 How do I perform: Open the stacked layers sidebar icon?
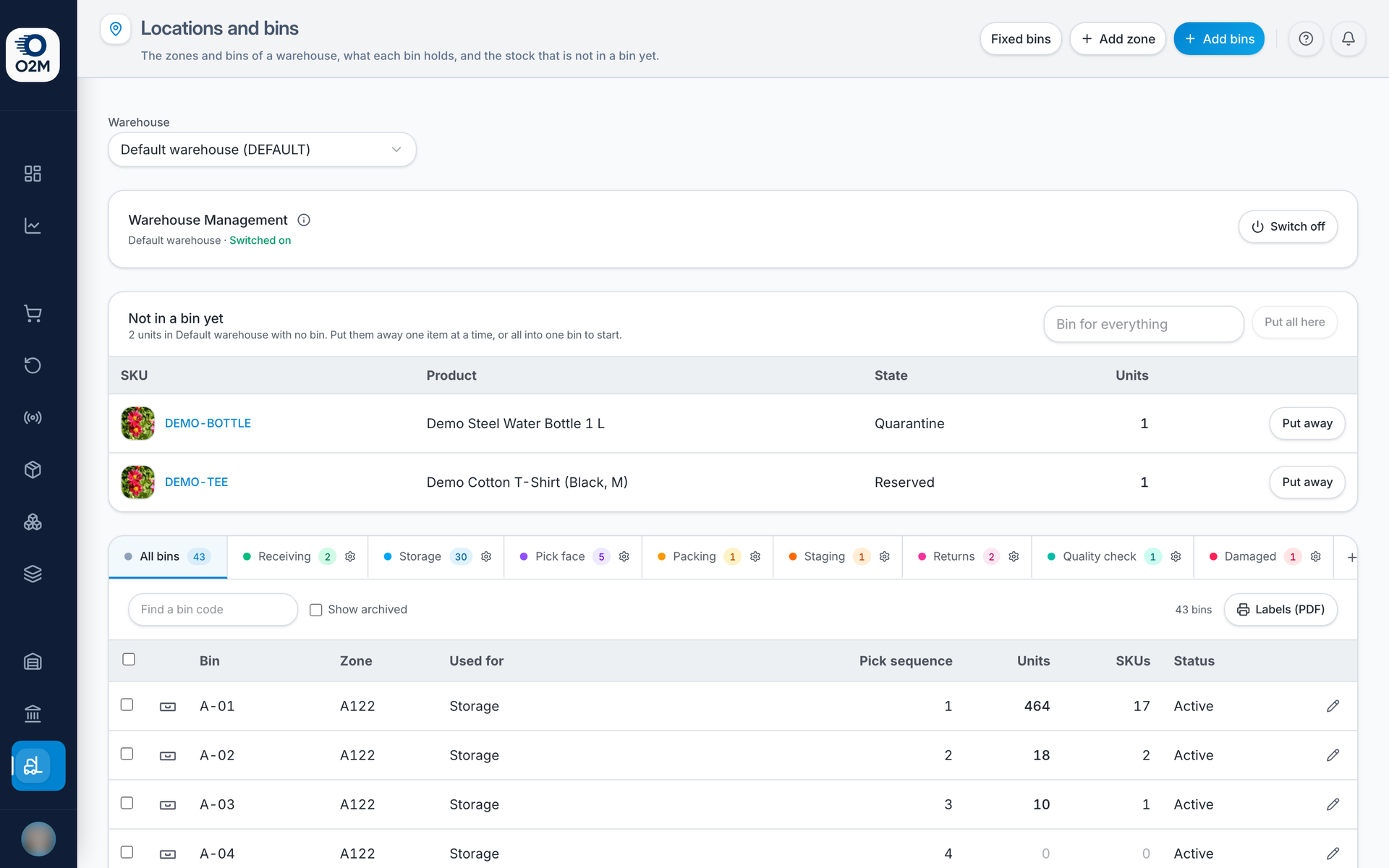click(33, 574)
